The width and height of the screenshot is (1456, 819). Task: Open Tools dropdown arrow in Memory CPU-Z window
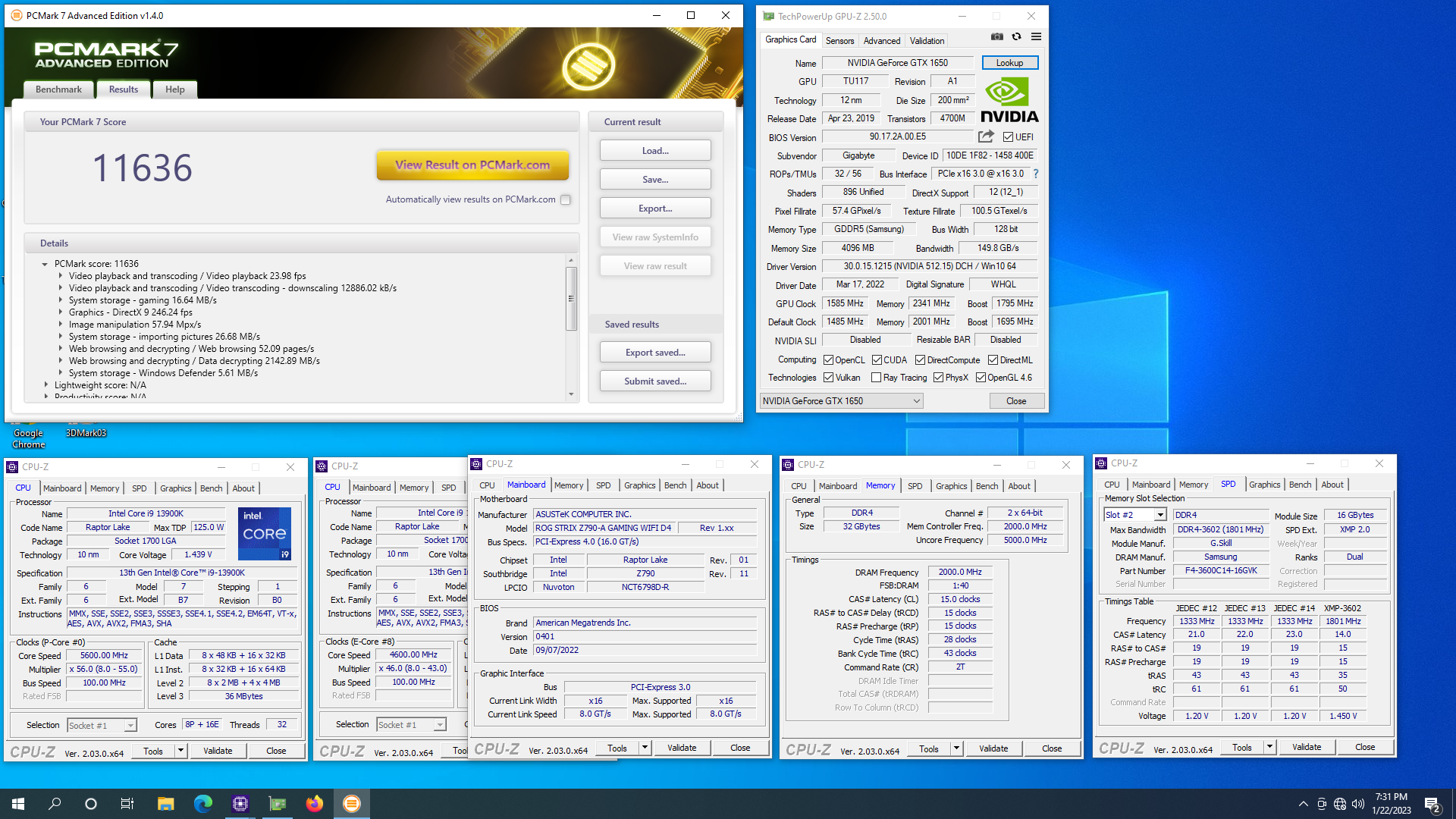click(x=956, y=749)
